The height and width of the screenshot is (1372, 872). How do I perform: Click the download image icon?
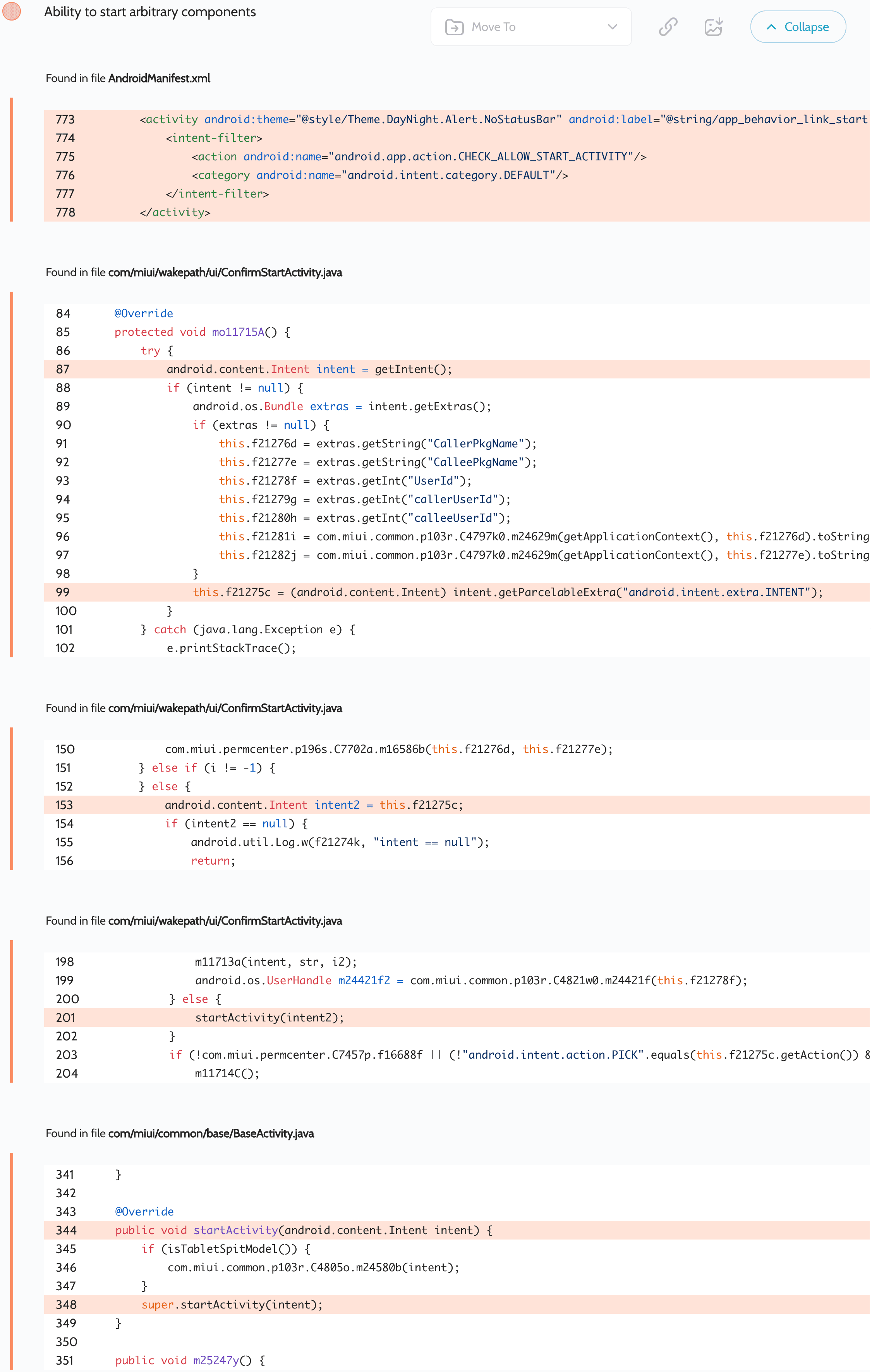coord(713,27)
